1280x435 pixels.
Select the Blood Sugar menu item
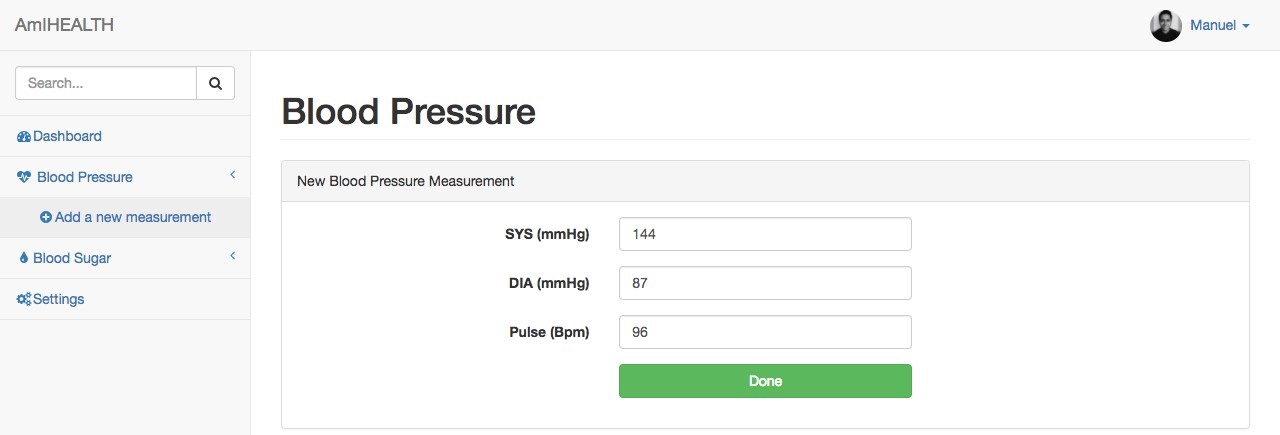pos(72,258)
